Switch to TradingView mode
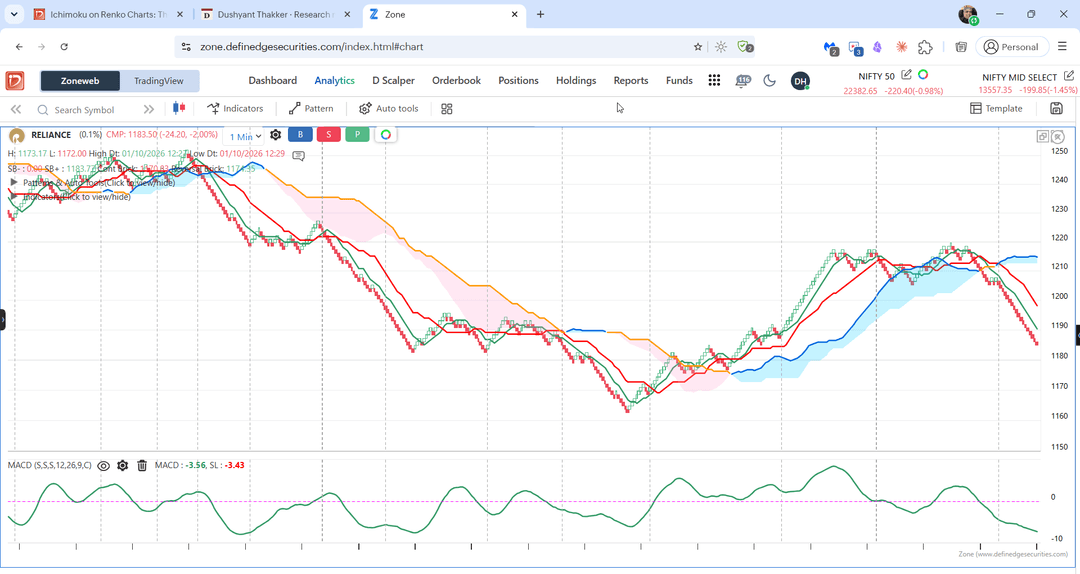Image resolution: width=1080 pixels, height=574 pixels. (159, 81)
